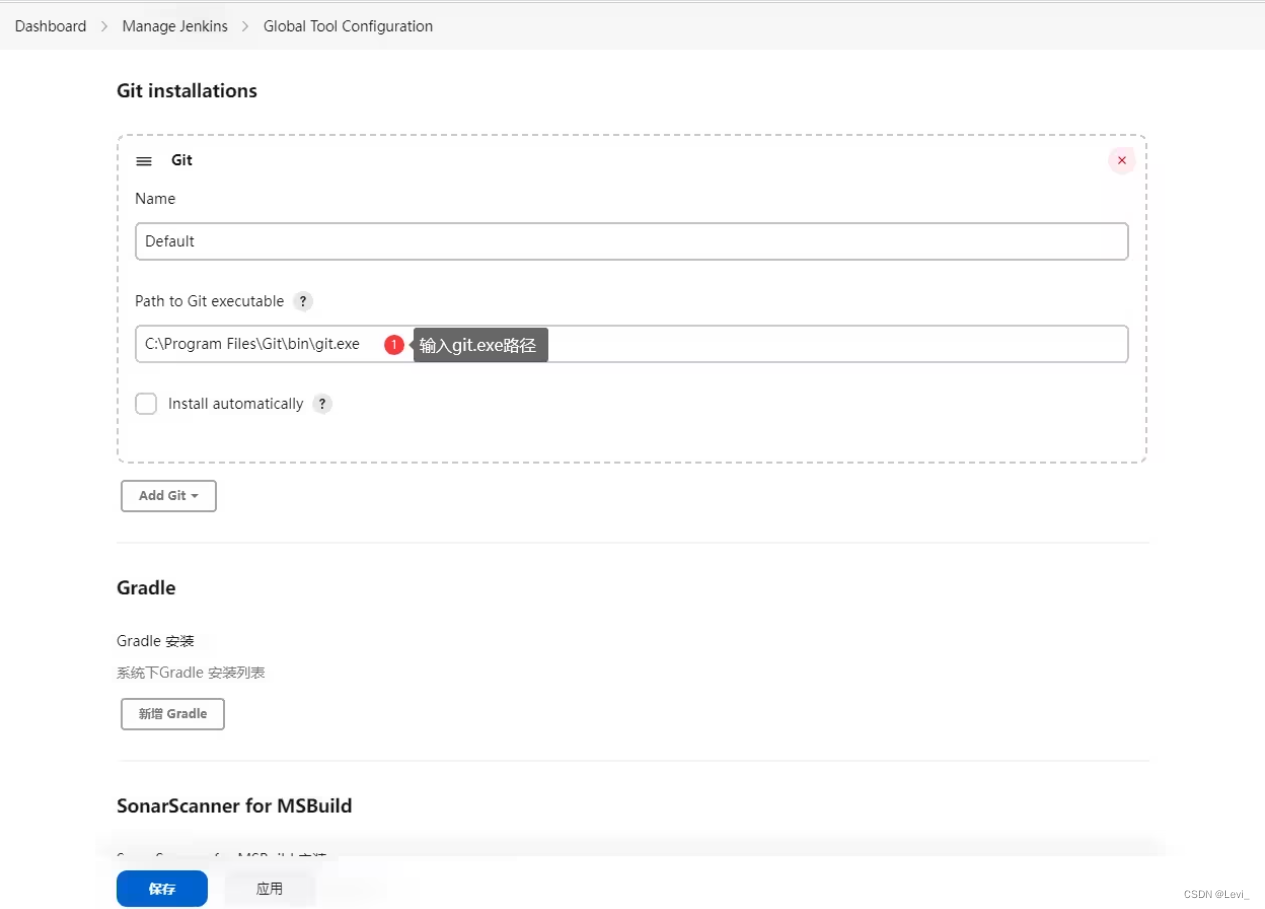Screen dimensions: 1265x909
Task: Click the Name field containing Default
Action: pyautogui.click(x=632, y=241)
